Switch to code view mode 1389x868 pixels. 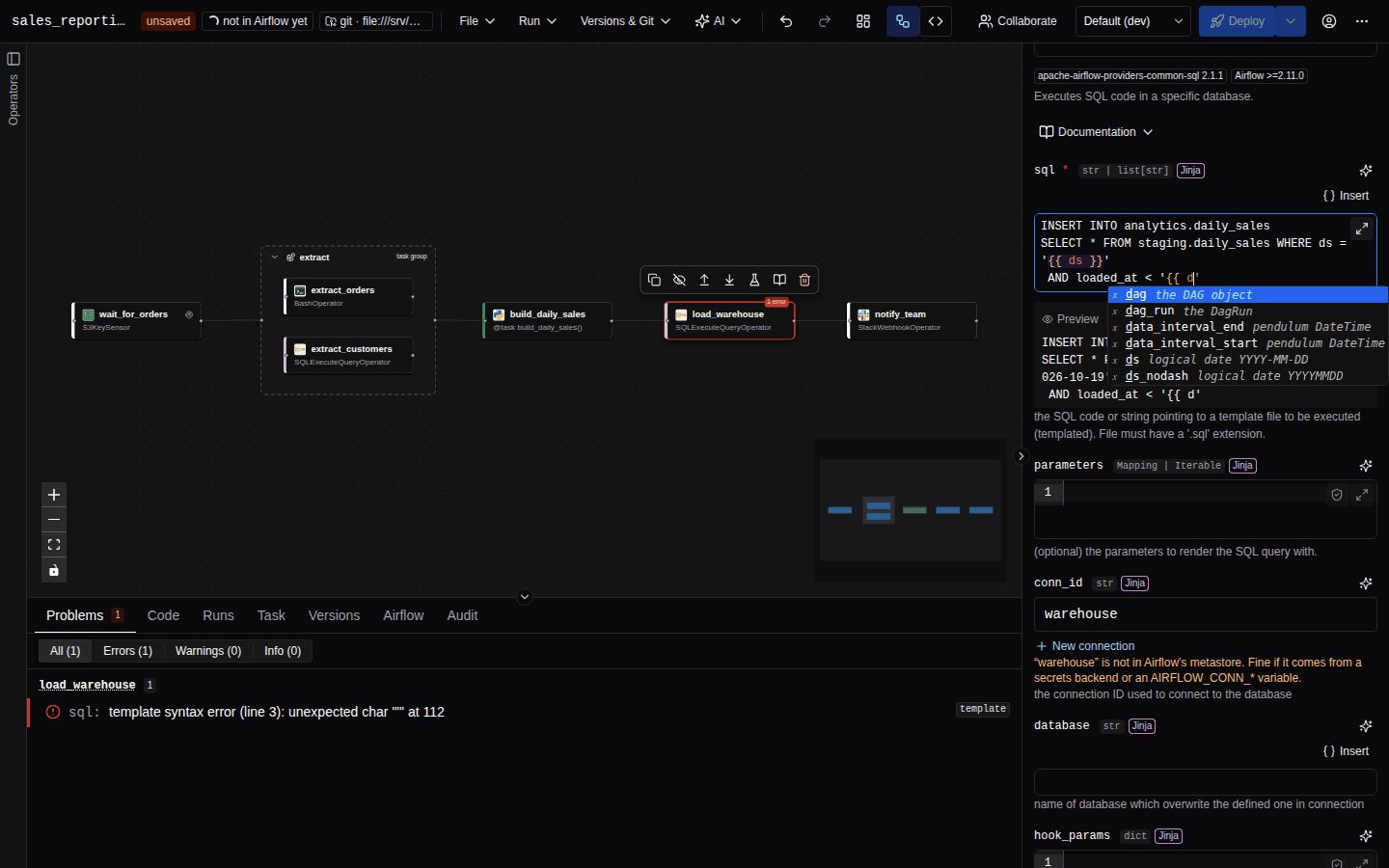pyautogui.click(x=936, y=21)
